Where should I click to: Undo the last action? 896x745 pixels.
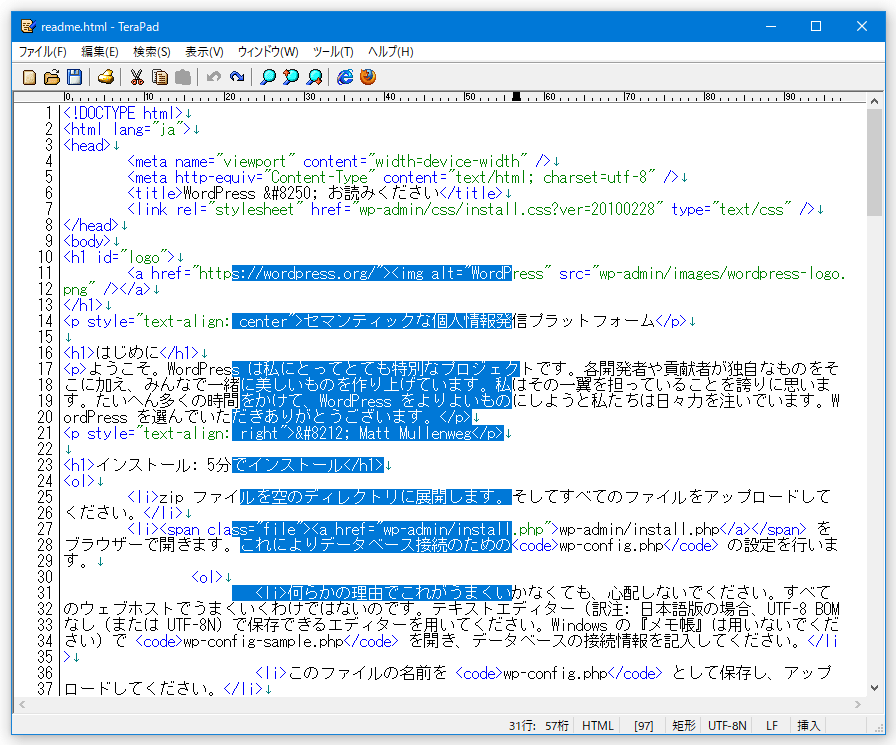point(214,77)
